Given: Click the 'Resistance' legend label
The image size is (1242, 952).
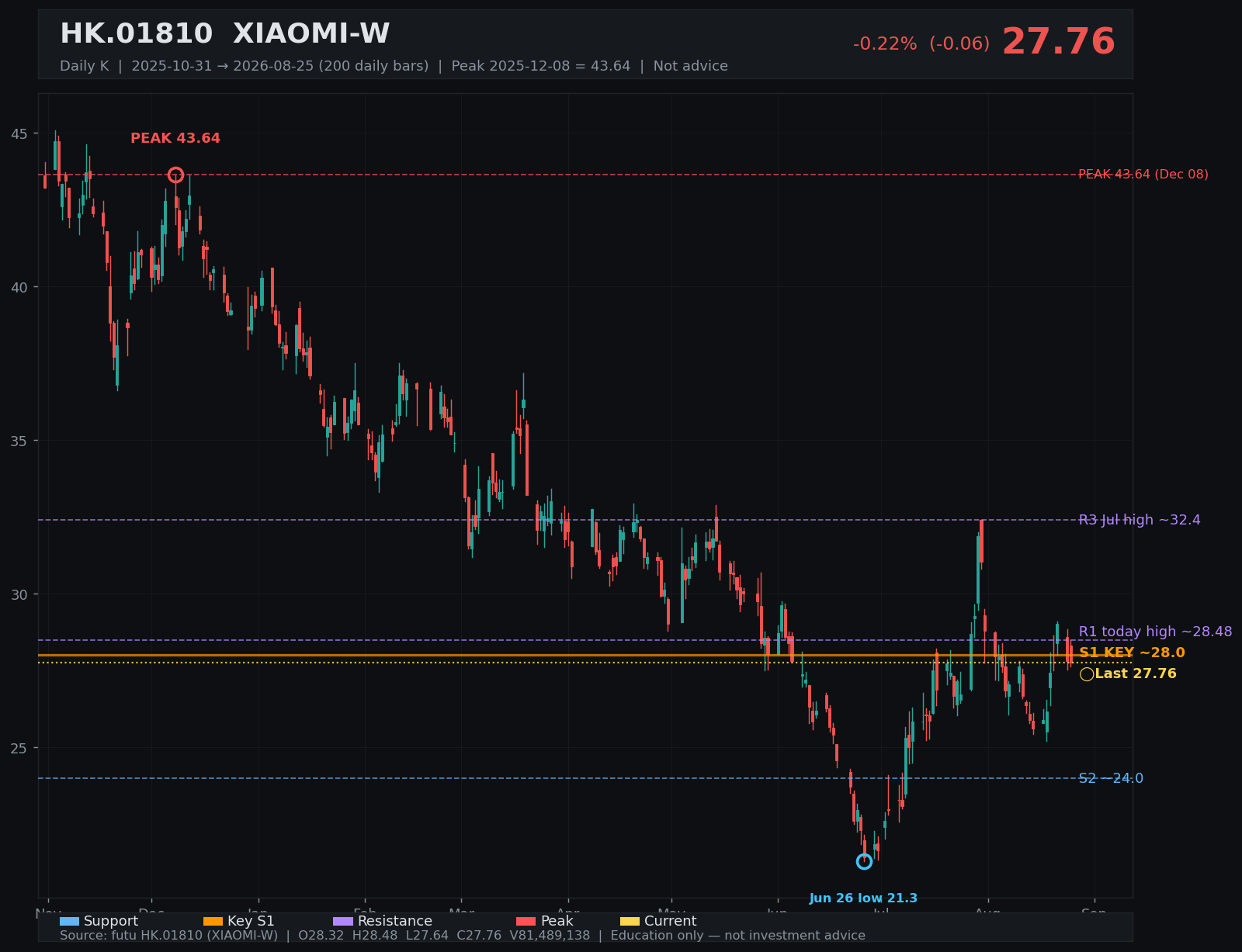Looking at the screenshot, I should [395, 921].
